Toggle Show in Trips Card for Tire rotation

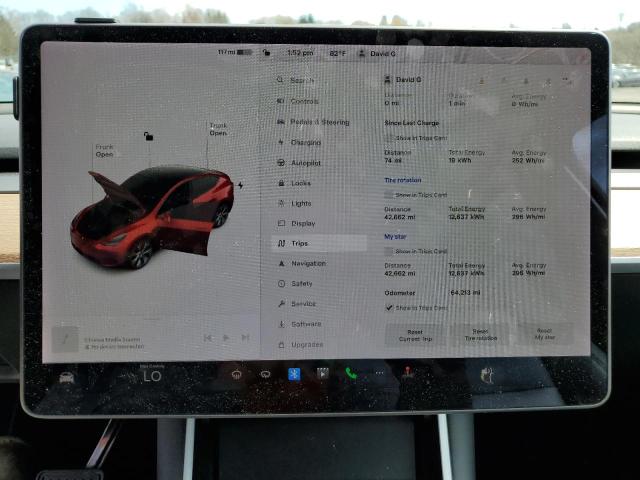click(389, 195)
